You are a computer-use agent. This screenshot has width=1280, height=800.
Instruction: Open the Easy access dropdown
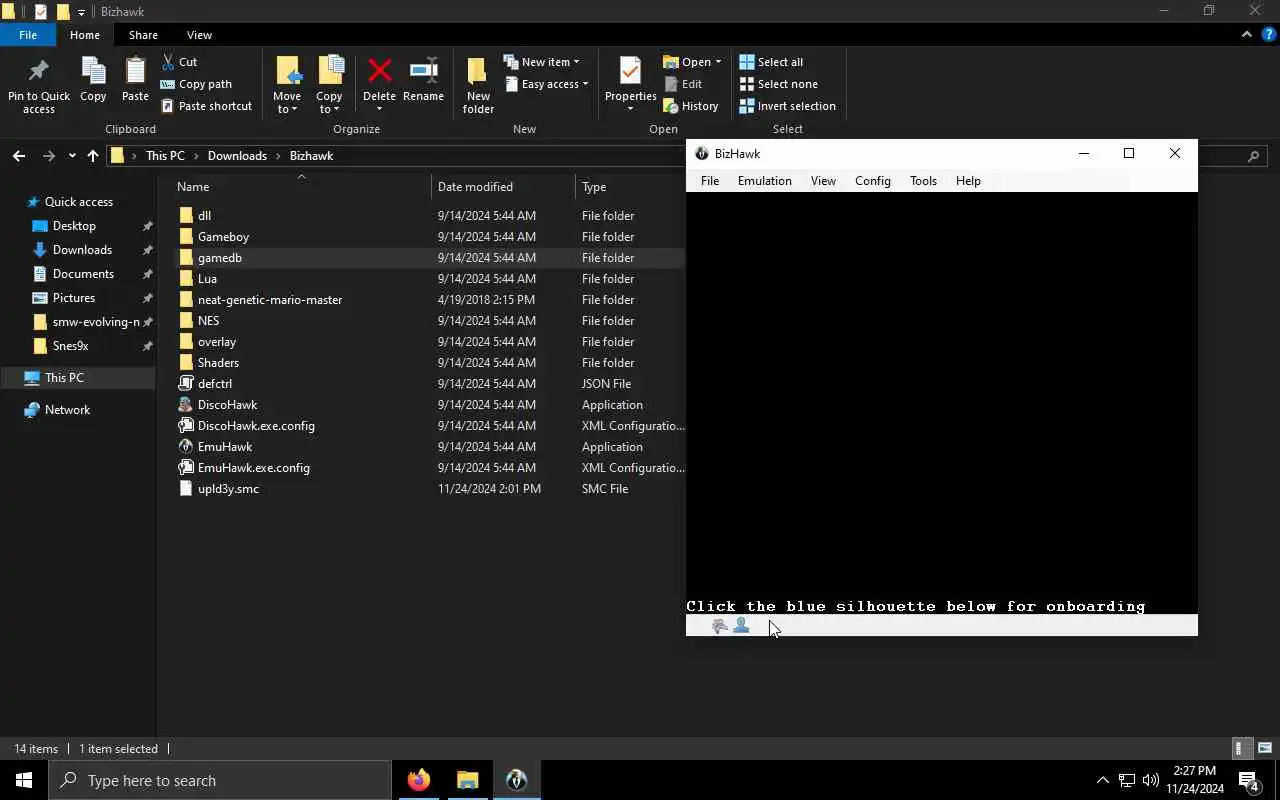[545, 84]
